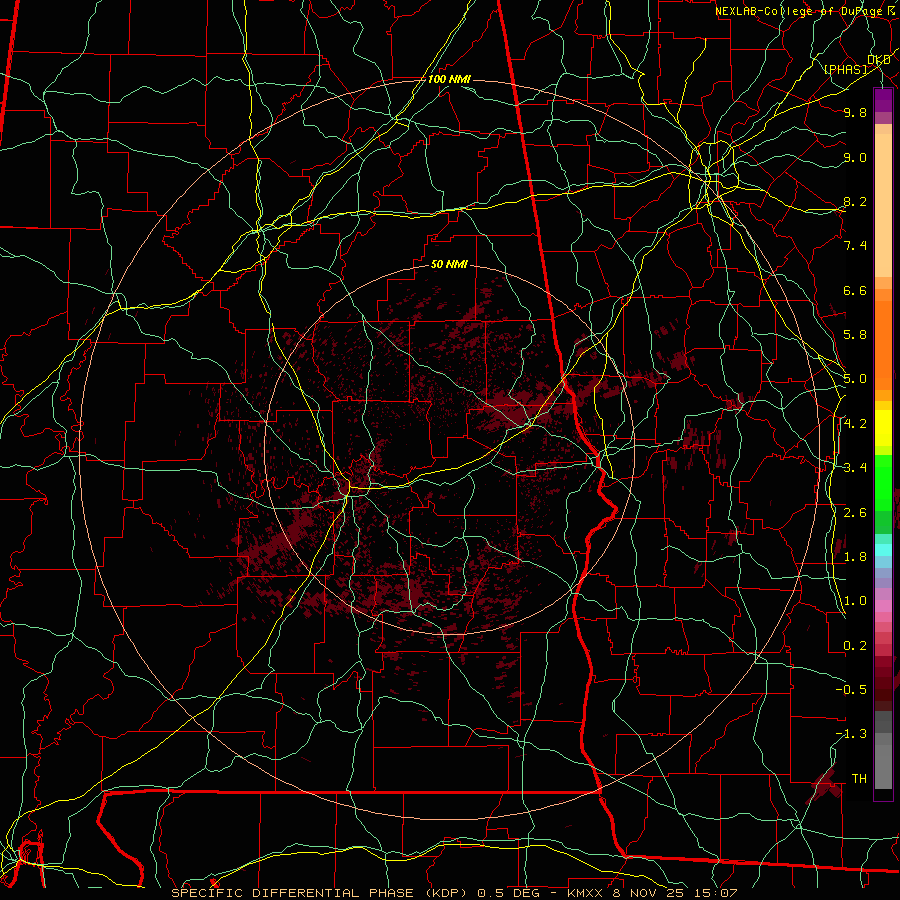Viewport: 900px width, 900px height.
Task: Click the 0.2 value on the scale
Action: 855,646
